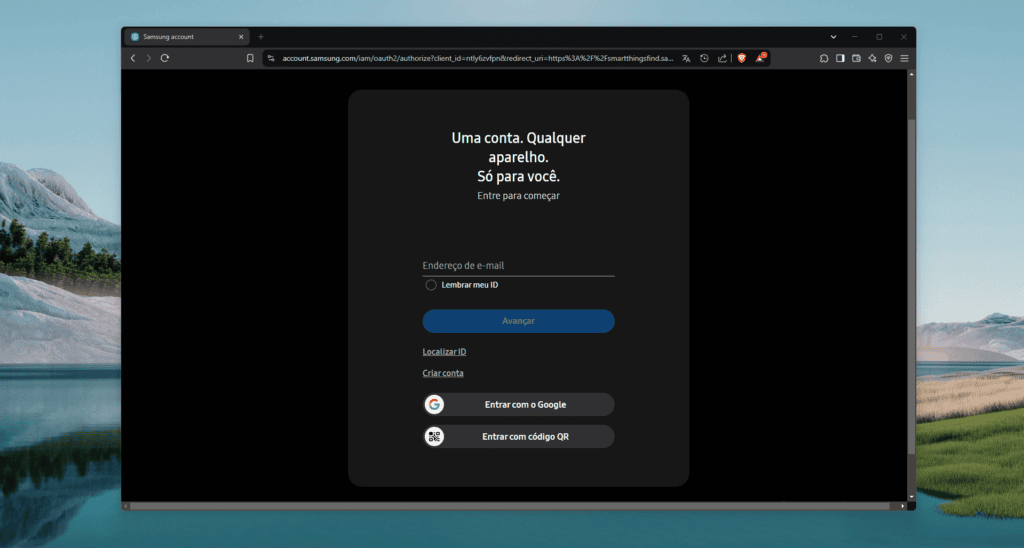Bookmark this page

pyautogui.click(x=250, y=58)
